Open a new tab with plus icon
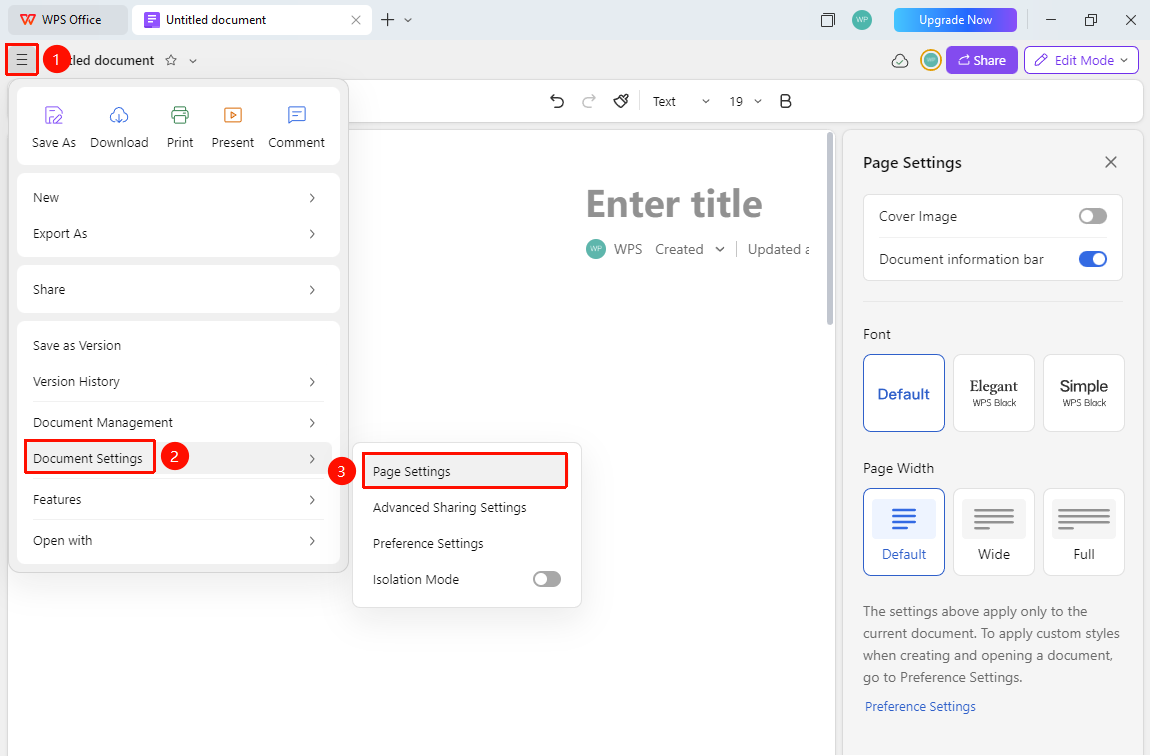Image resolution: width=1150 pixels, height=756 pixels. 387,20
